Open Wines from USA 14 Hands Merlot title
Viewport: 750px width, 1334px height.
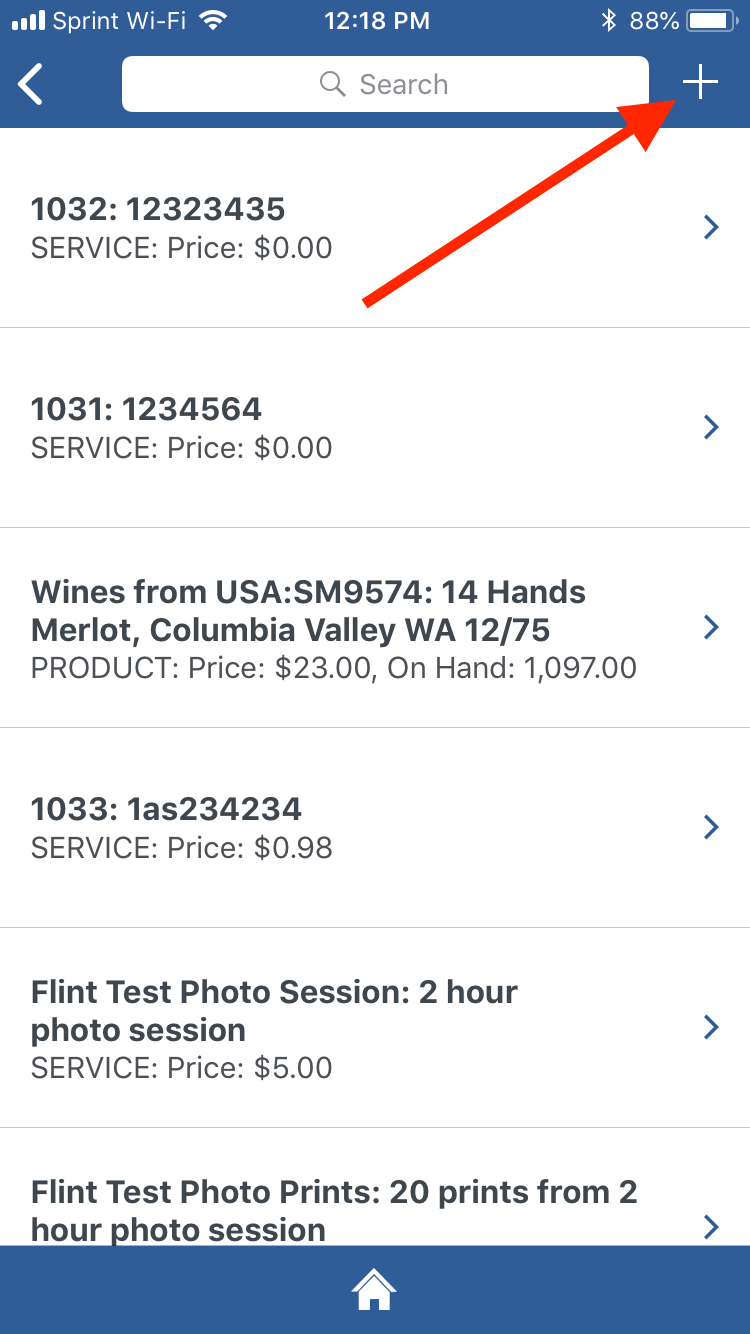(308, 611)
